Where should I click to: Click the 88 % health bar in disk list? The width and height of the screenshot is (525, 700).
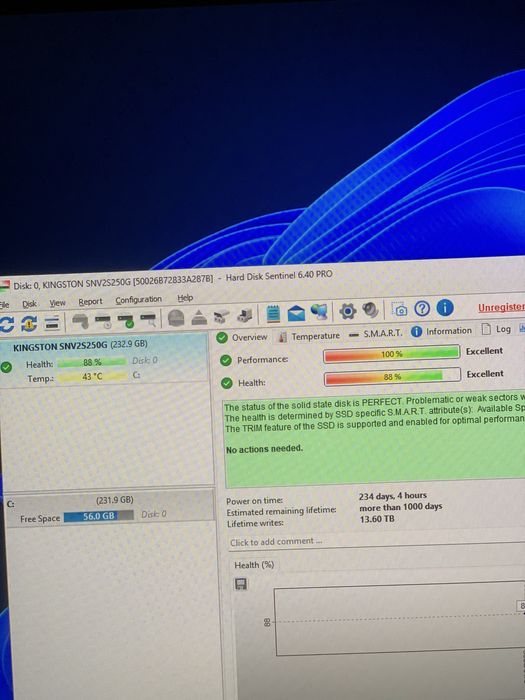point(92,362)
